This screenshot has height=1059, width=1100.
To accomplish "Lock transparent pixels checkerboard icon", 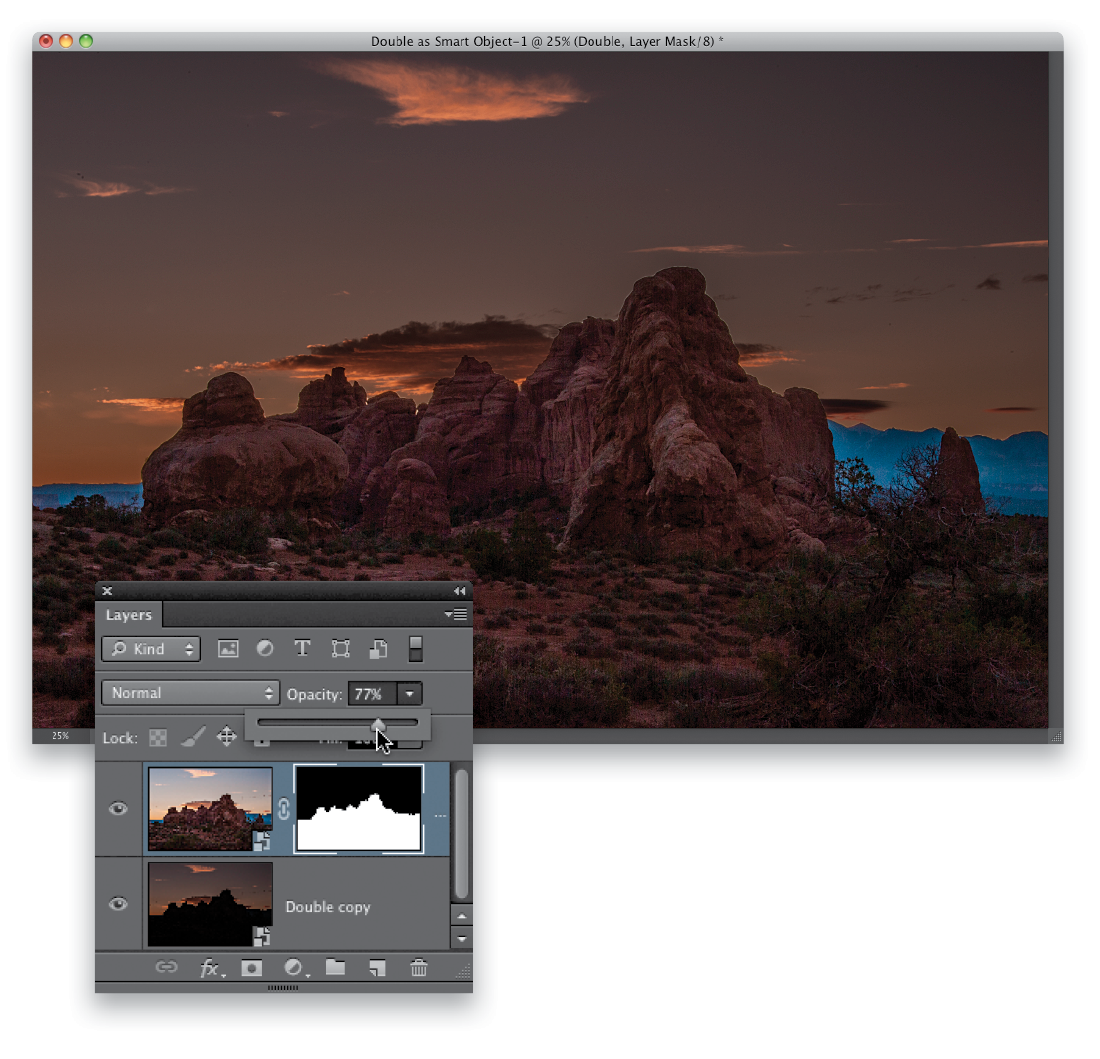I will (159, 738).
